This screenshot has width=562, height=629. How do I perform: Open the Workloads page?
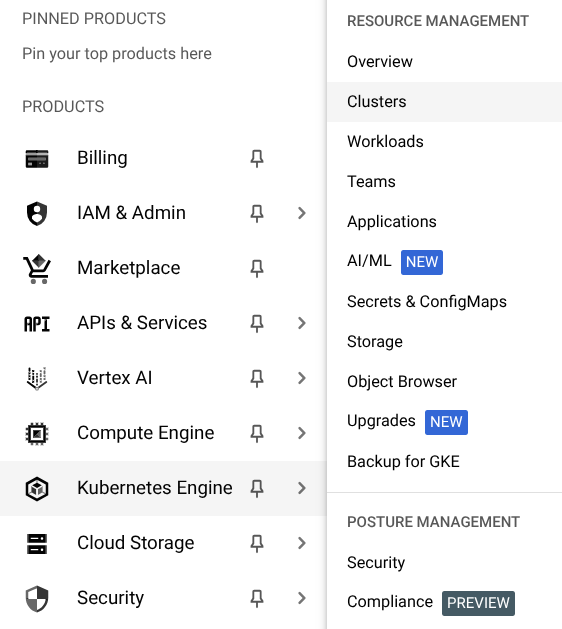(x=385, y=142)
